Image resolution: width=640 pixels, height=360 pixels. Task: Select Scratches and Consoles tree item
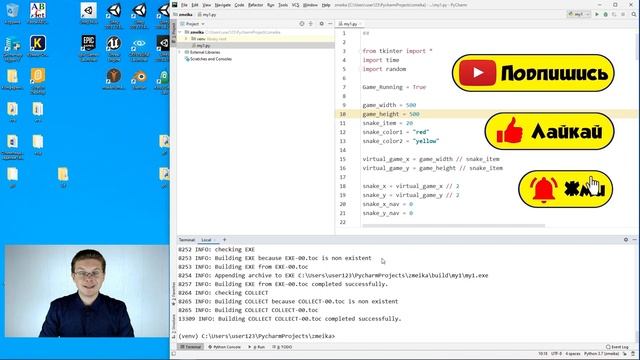pyautogui.click(x=209, y=59)
